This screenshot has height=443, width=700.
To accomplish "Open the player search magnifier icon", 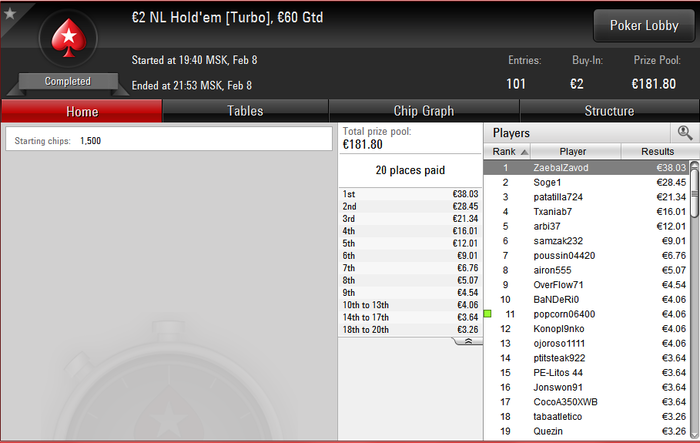I will (x=684, y=133).
